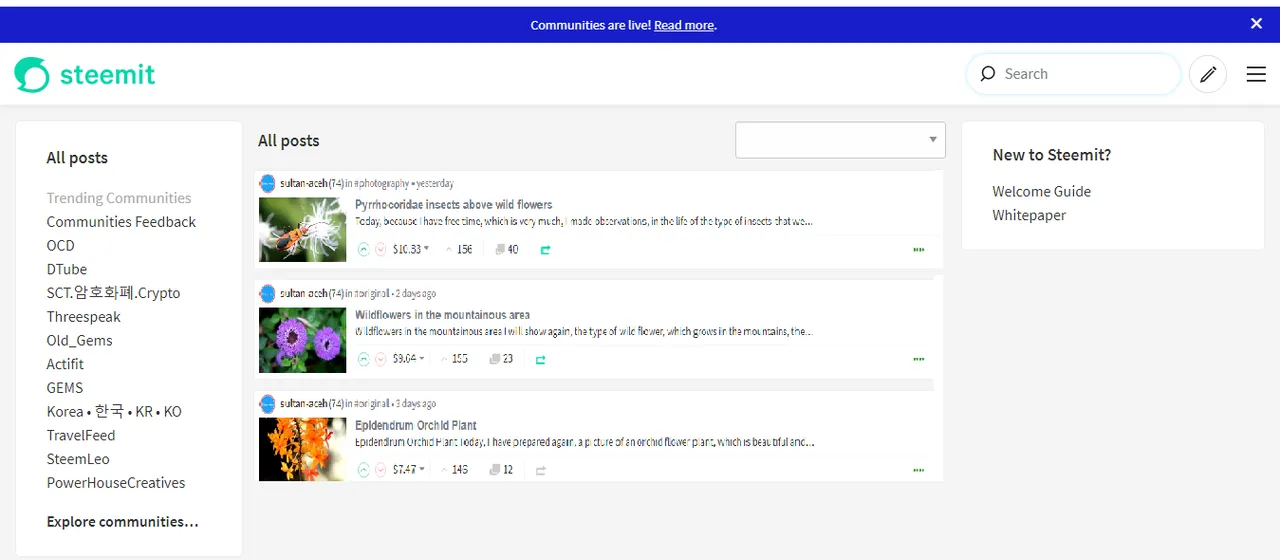Click the 'yesterday' timestamp on first post
The width and height of the screenshot is (1280, 560).
(x=435, y=184)
